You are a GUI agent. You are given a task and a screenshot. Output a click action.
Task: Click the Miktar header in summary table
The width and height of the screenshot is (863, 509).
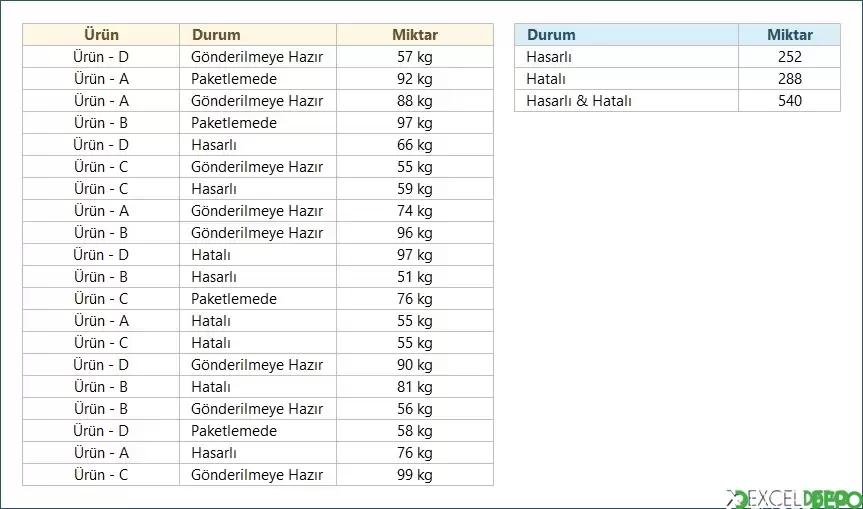[x=790, y=35]
